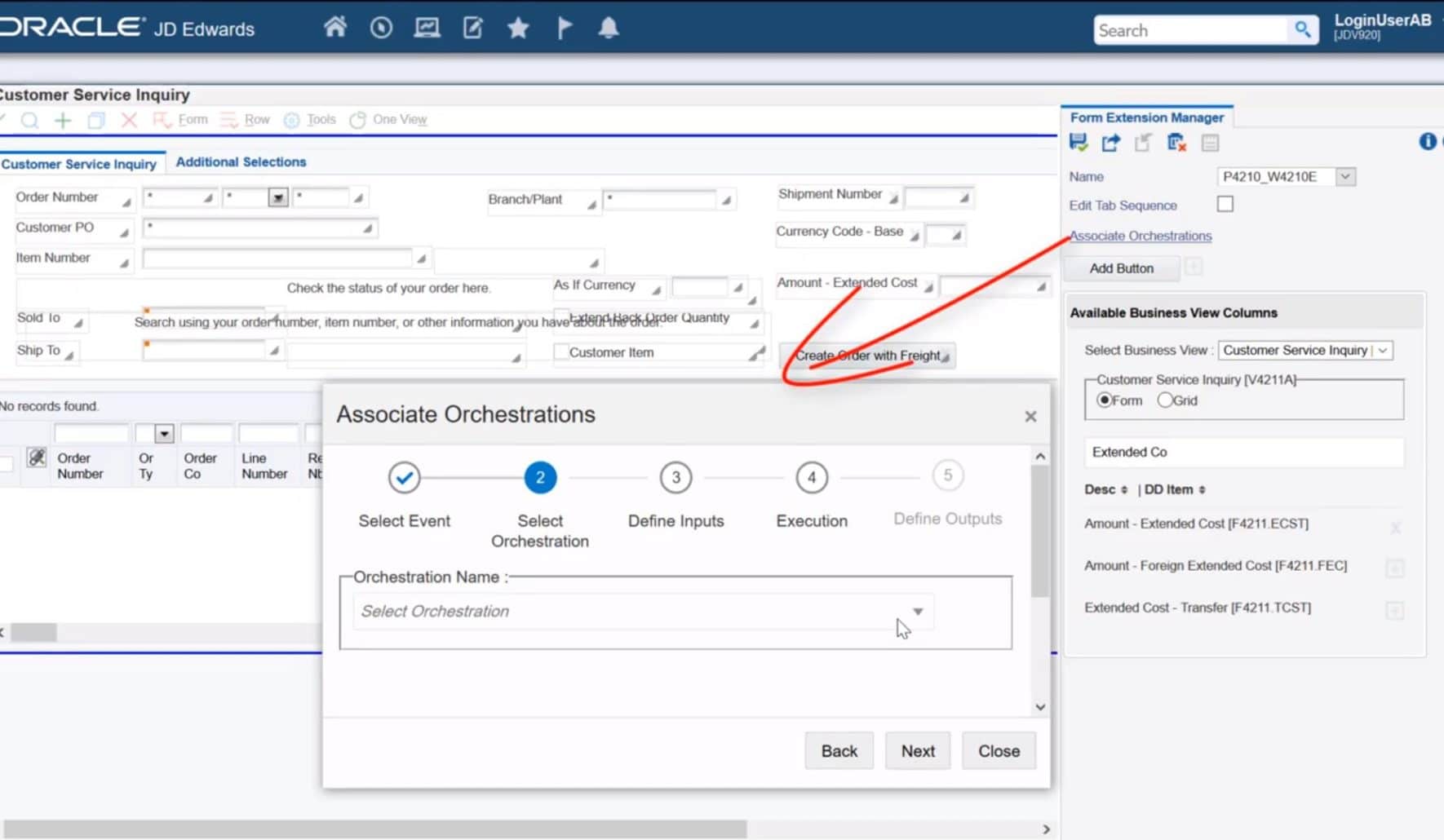Open the Order Number type dropdown arrow
Screen dimensions: 1444x840
point(278,197)
